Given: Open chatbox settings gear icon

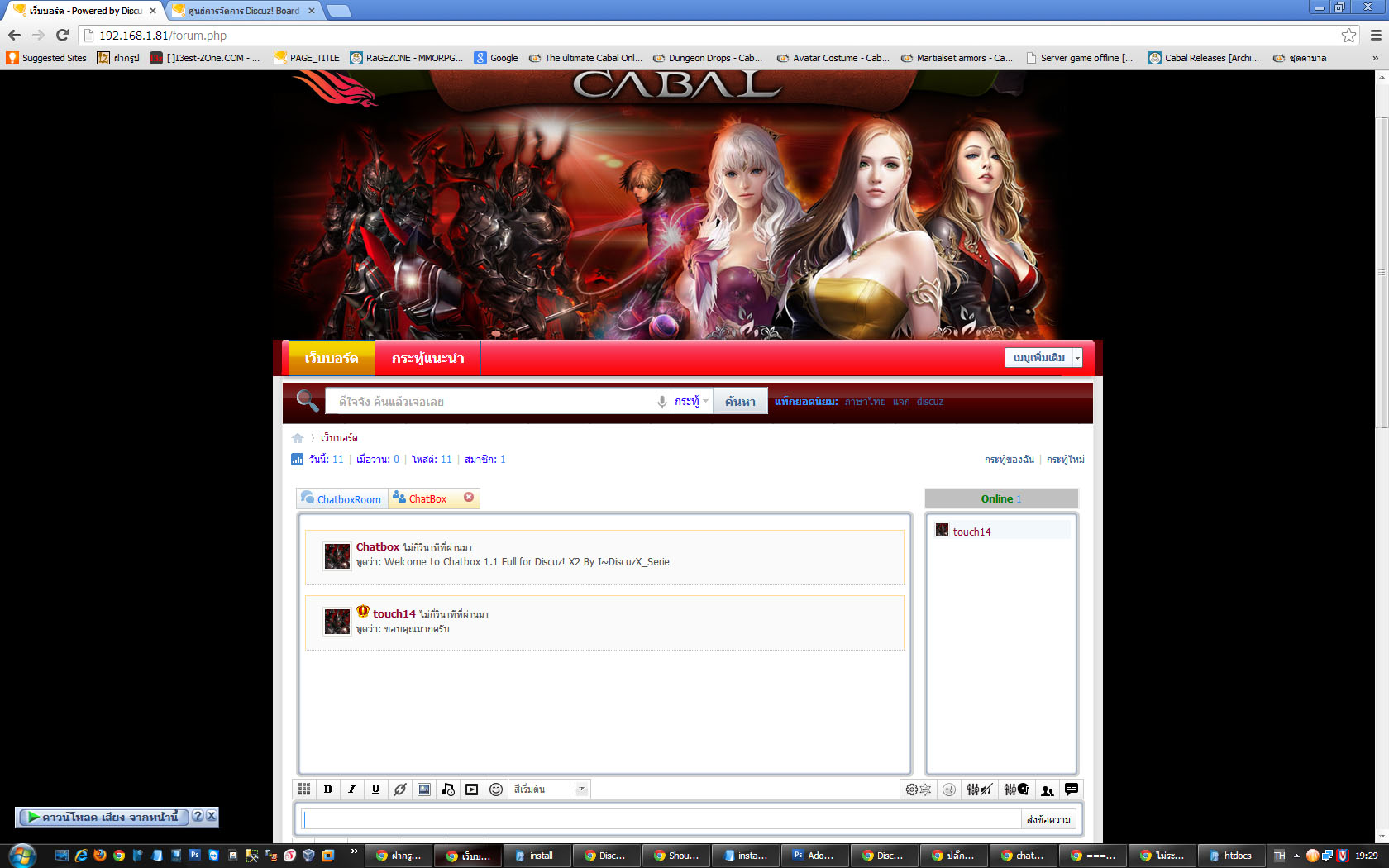Looking at the screenshot, I should pos(918,789).
